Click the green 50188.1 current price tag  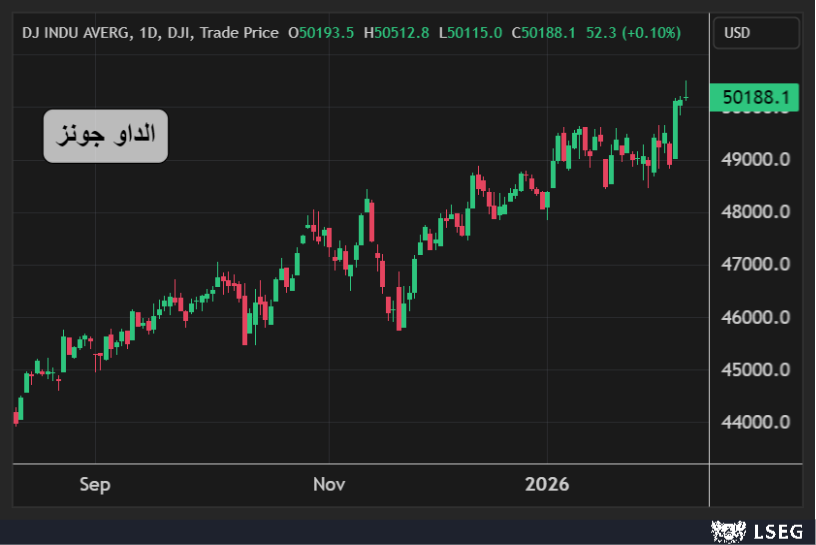coord(755,97)
